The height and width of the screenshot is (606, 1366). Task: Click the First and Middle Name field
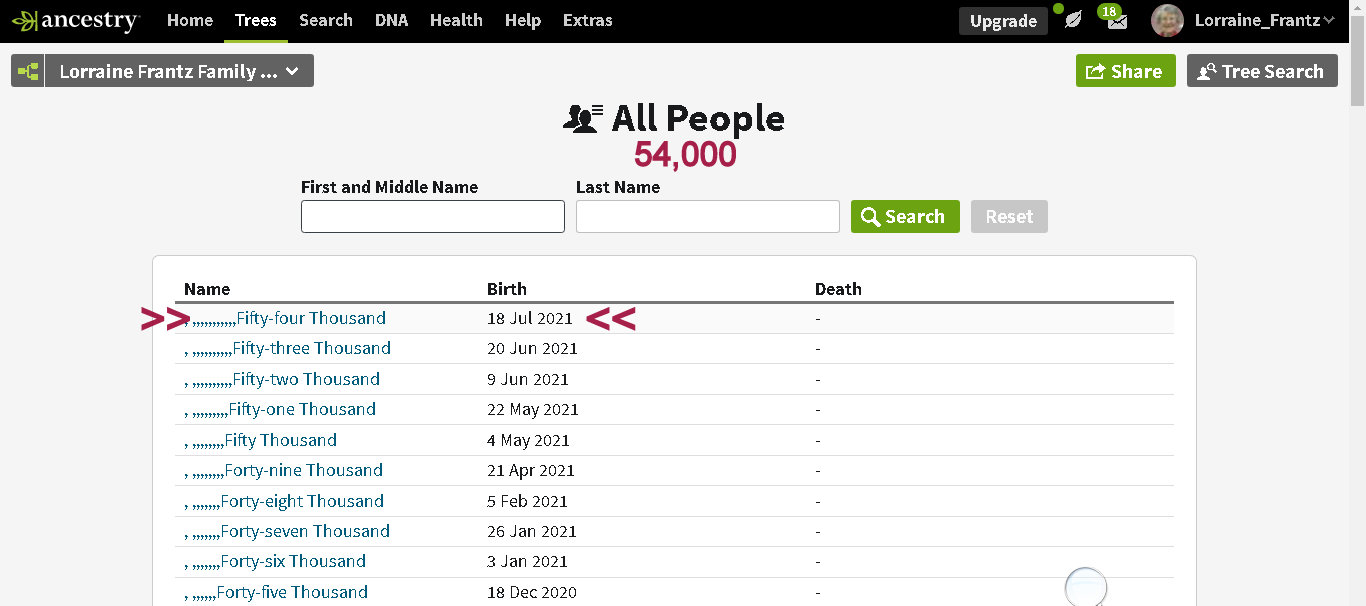tap(432, 217)
